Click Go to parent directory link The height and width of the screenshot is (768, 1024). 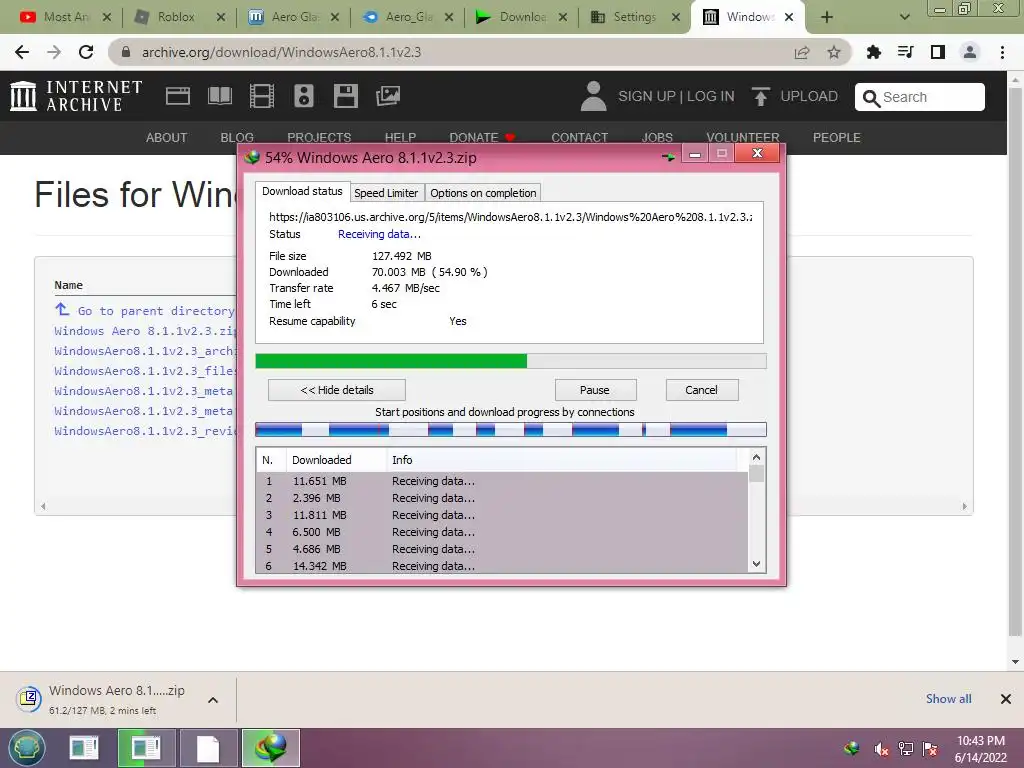(155, 311)
